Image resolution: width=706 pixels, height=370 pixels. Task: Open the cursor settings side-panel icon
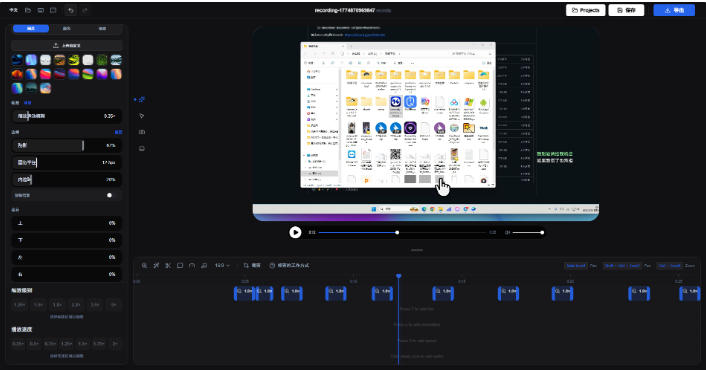click(x=141, y=116)
